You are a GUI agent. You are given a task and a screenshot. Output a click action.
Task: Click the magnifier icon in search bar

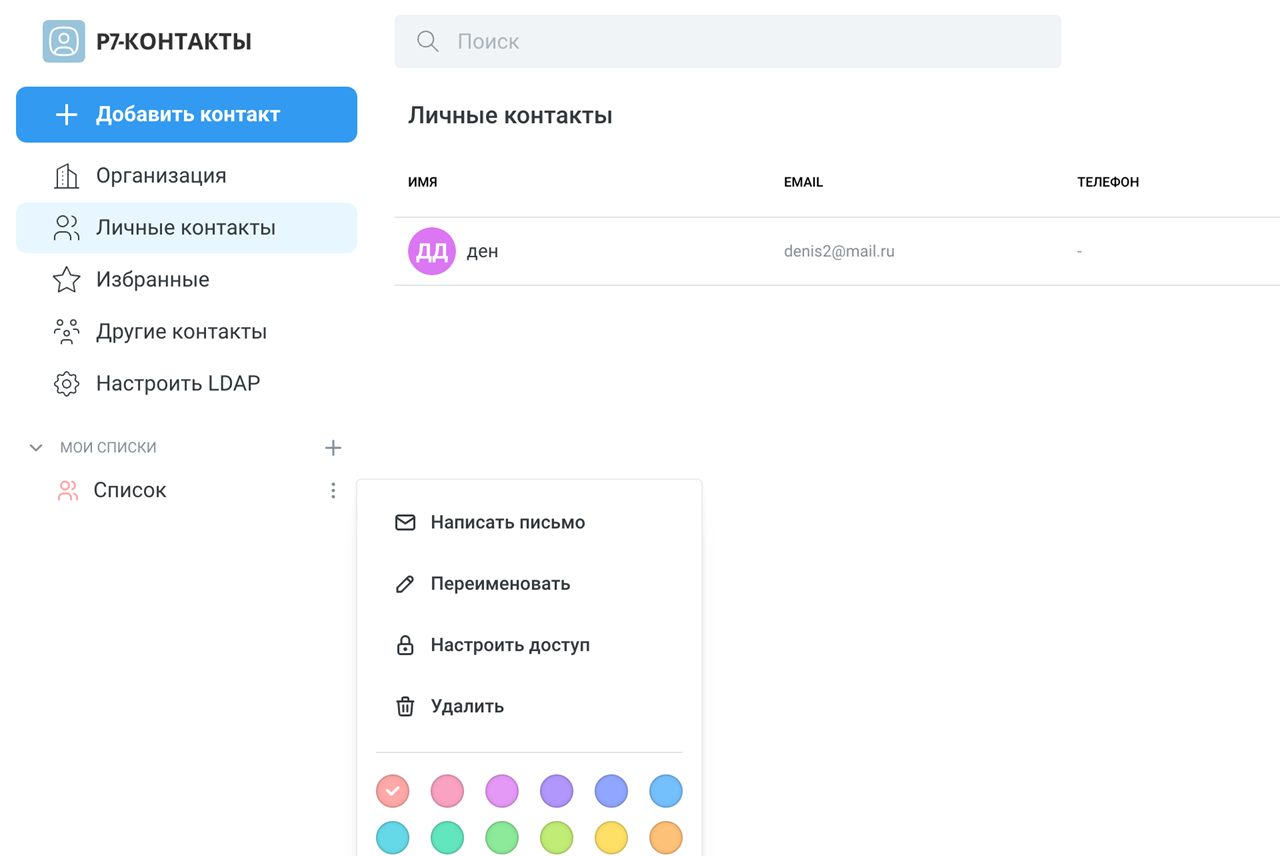(x=428, y=42)
